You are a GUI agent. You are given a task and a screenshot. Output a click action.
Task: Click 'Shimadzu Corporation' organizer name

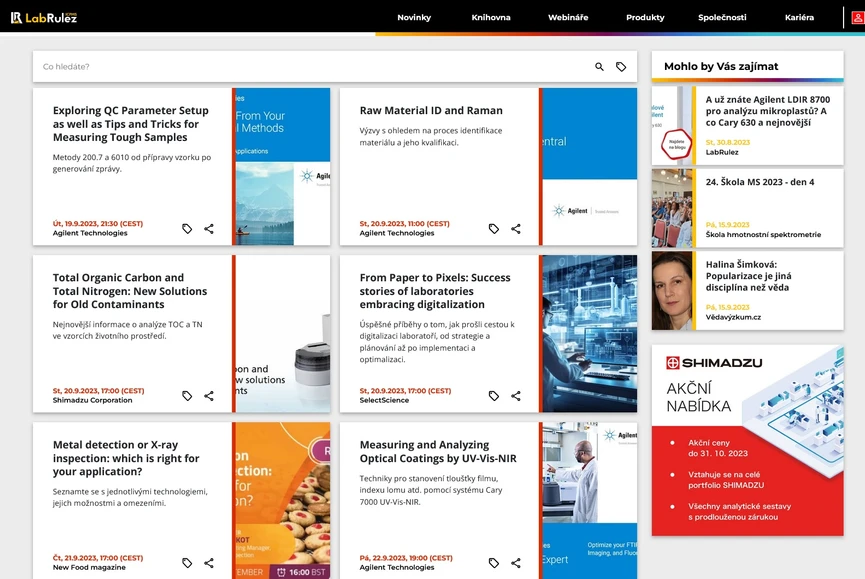(92, 400)
